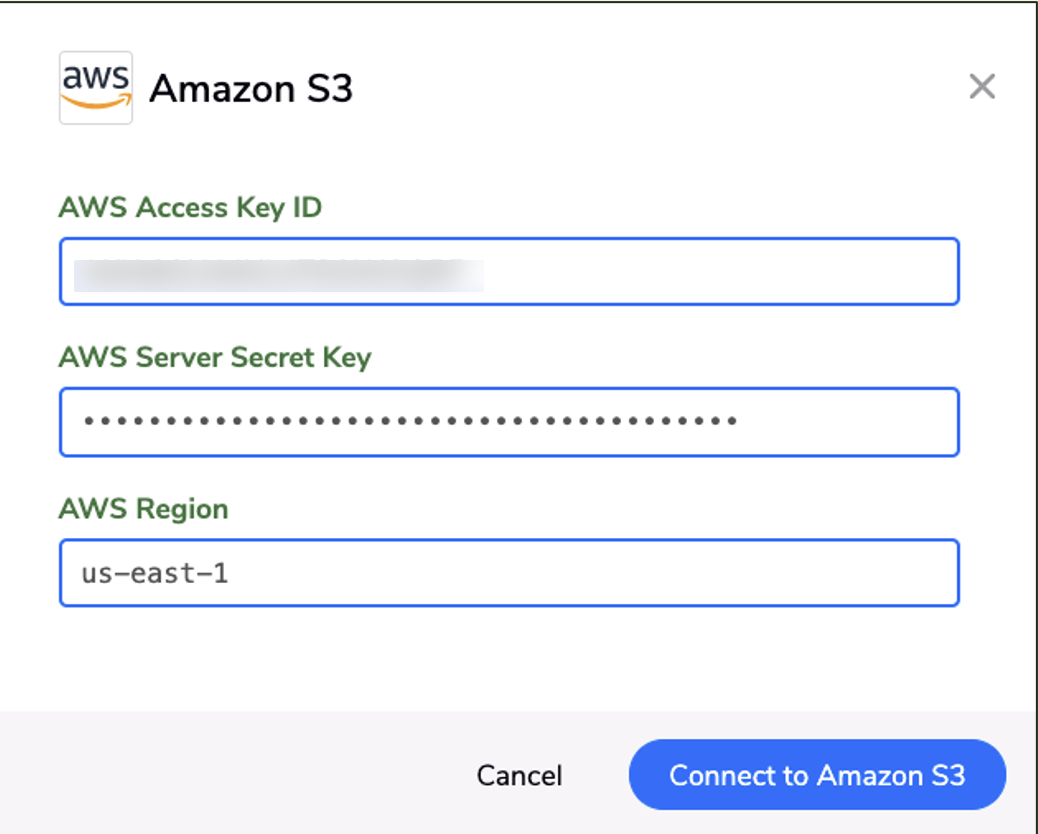Click the orange arrow in the aws logo
This screenshot has width=1038, height=834.
click(97, 101)
